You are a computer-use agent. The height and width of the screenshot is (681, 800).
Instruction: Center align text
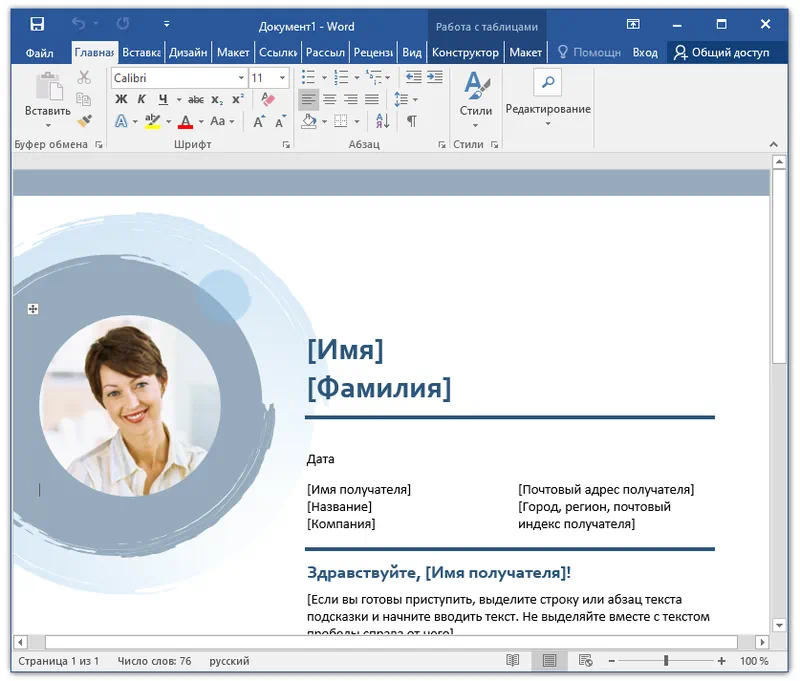click(x=330, y=99)
